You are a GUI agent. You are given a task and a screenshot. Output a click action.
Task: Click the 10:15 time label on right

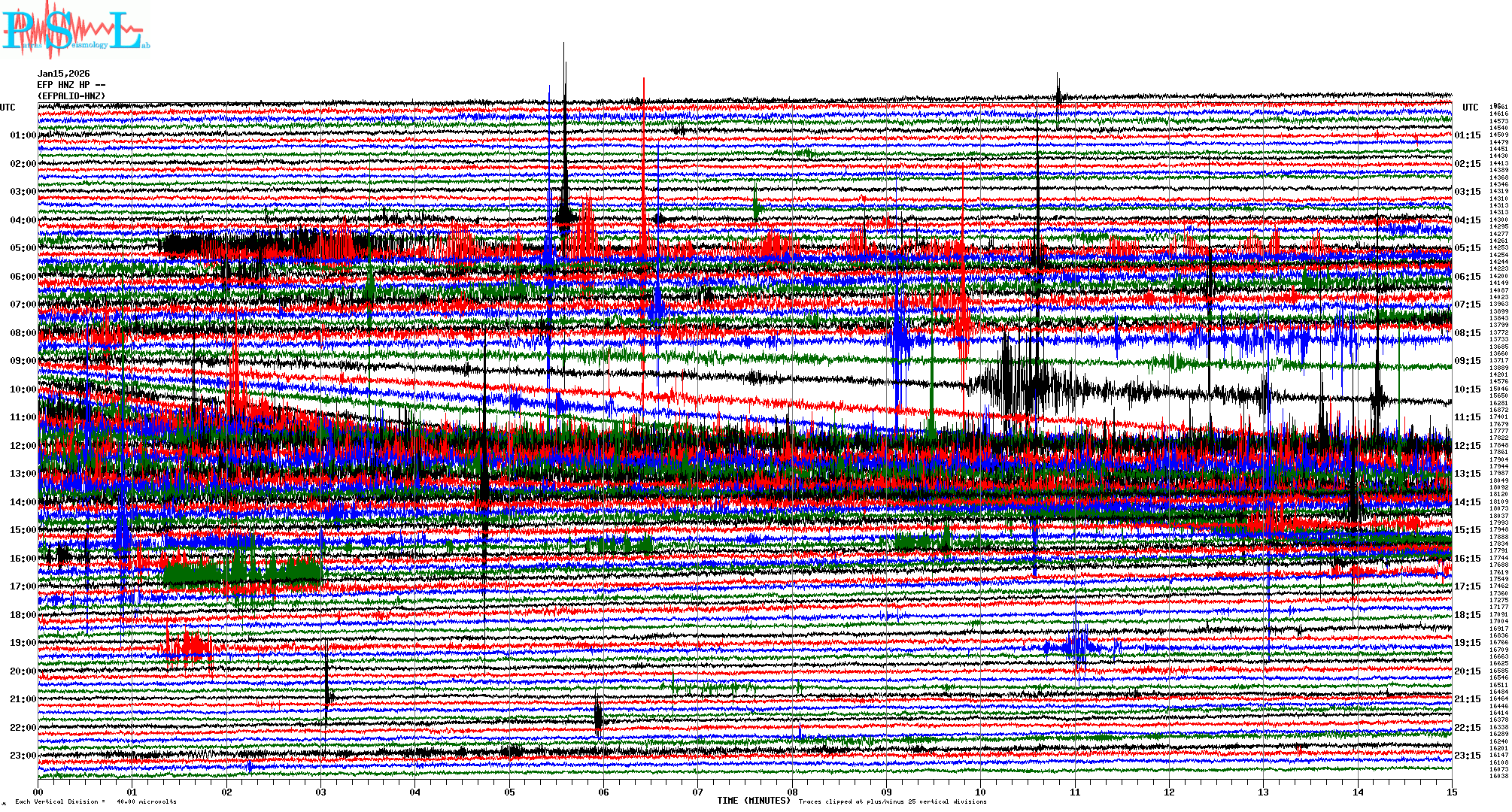coord(1467,389)
